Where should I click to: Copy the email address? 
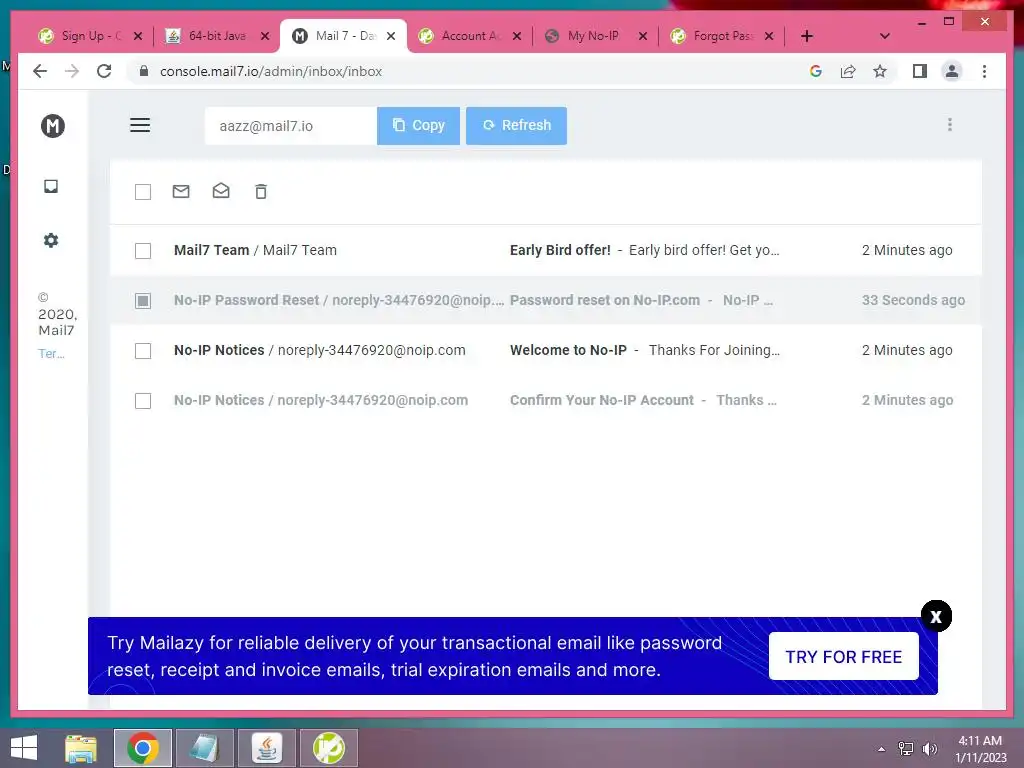419,125
